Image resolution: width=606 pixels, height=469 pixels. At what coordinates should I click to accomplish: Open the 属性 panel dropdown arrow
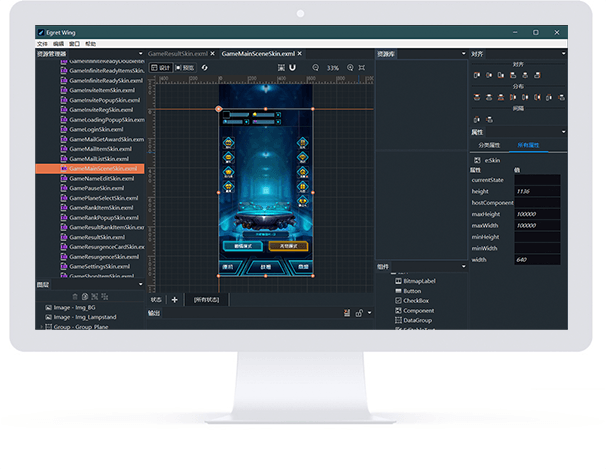[563, 132]
